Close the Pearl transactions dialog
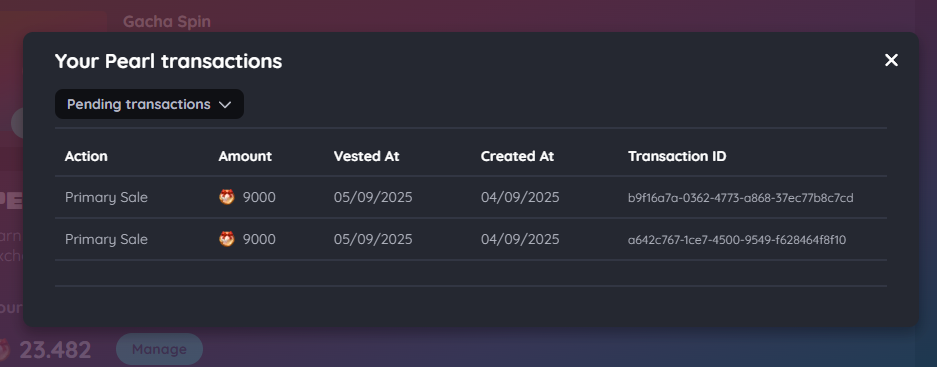937x367 pixels. click(x=891, y=60)
